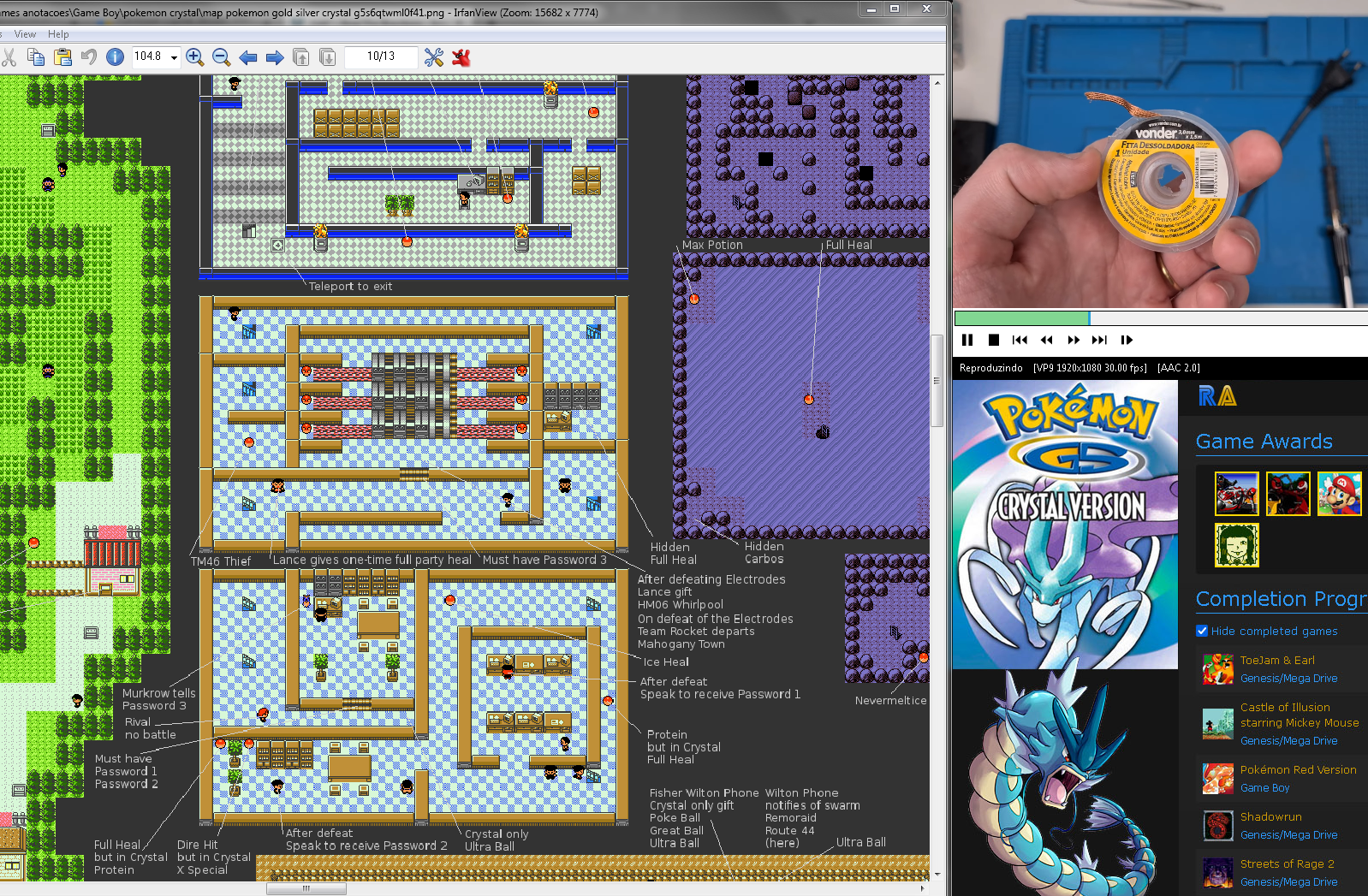Click Genesis/Mega Drive link under Streets of Rage 2
The height and width of the screenshot is (896, 1368).
point(1288,881)
